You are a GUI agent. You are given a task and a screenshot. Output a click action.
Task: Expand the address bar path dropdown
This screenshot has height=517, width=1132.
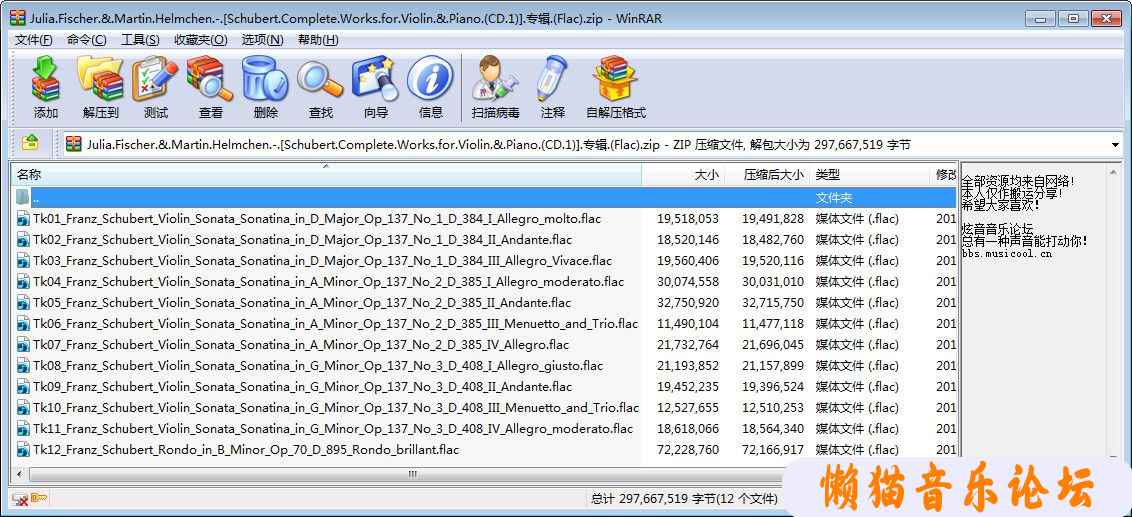[1115, 145]
